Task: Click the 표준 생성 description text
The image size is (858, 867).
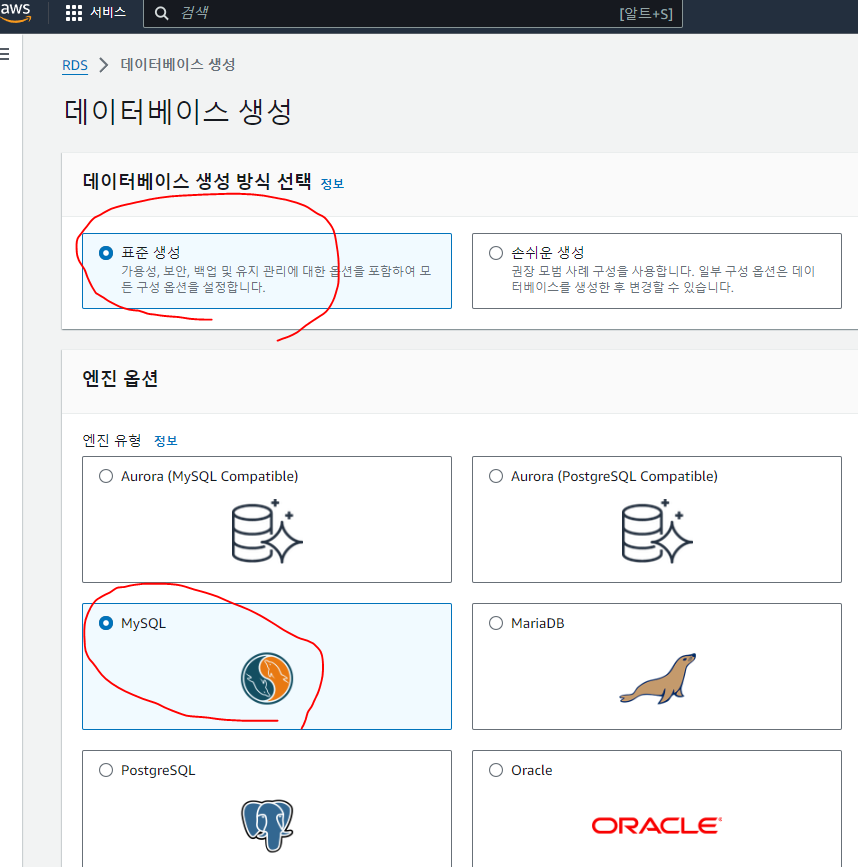Action: coord(276,279)
